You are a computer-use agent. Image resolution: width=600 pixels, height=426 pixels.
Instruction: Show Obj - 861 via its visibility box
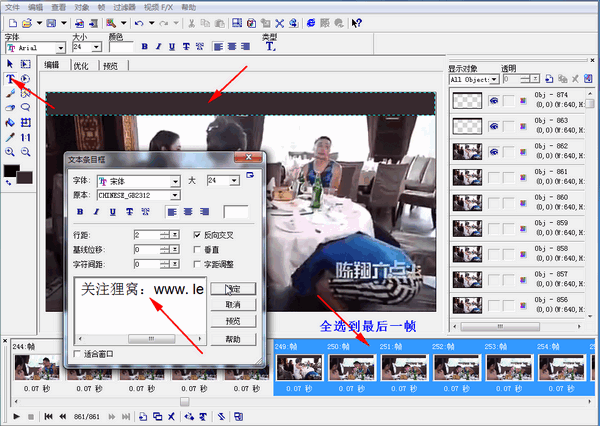tap(494, 178)
